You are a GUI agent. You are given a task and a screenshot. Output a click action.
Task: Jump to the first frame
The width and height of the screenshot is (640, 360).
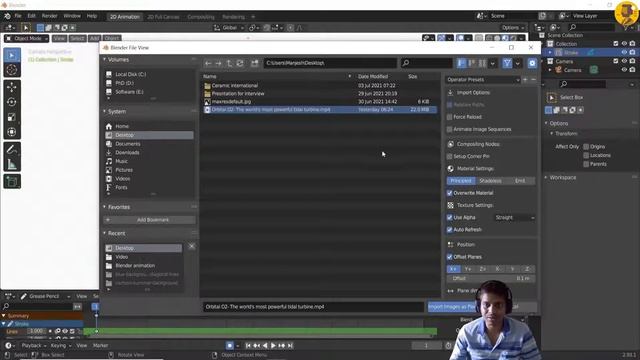pyautogui.click(x=248, y=346)
